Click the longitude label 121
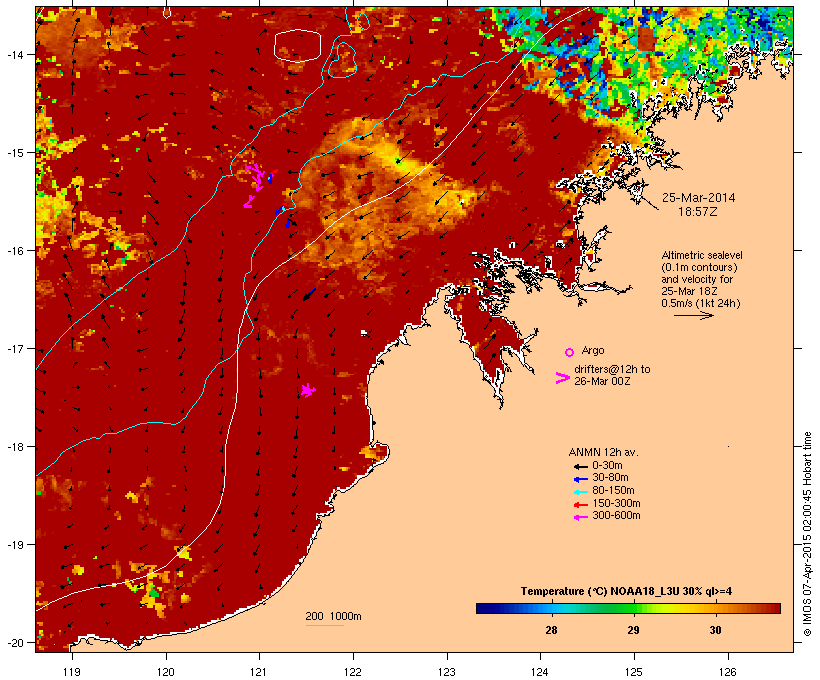The height and width of the screenshot is (680, 820). point(259,672)
